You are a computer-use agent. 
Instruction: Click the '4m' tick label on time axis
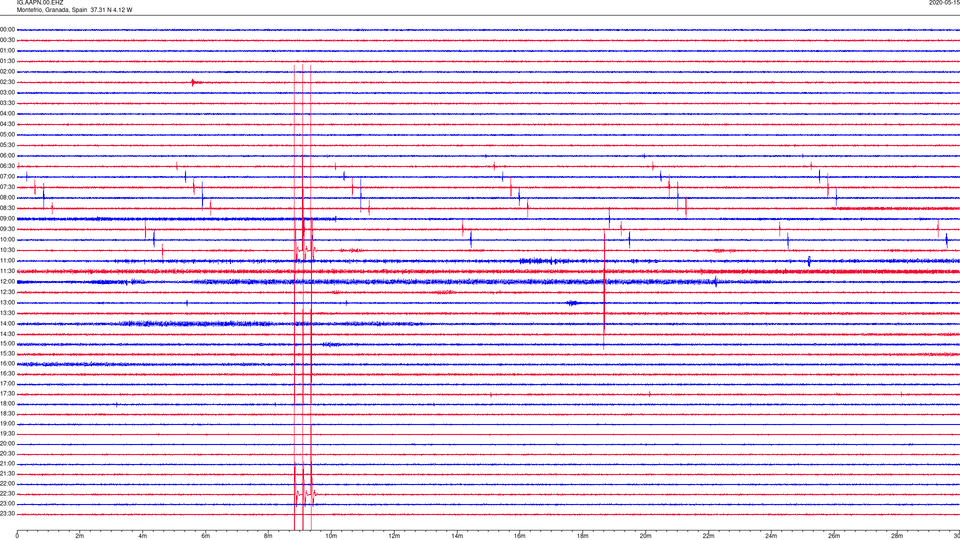143,536
